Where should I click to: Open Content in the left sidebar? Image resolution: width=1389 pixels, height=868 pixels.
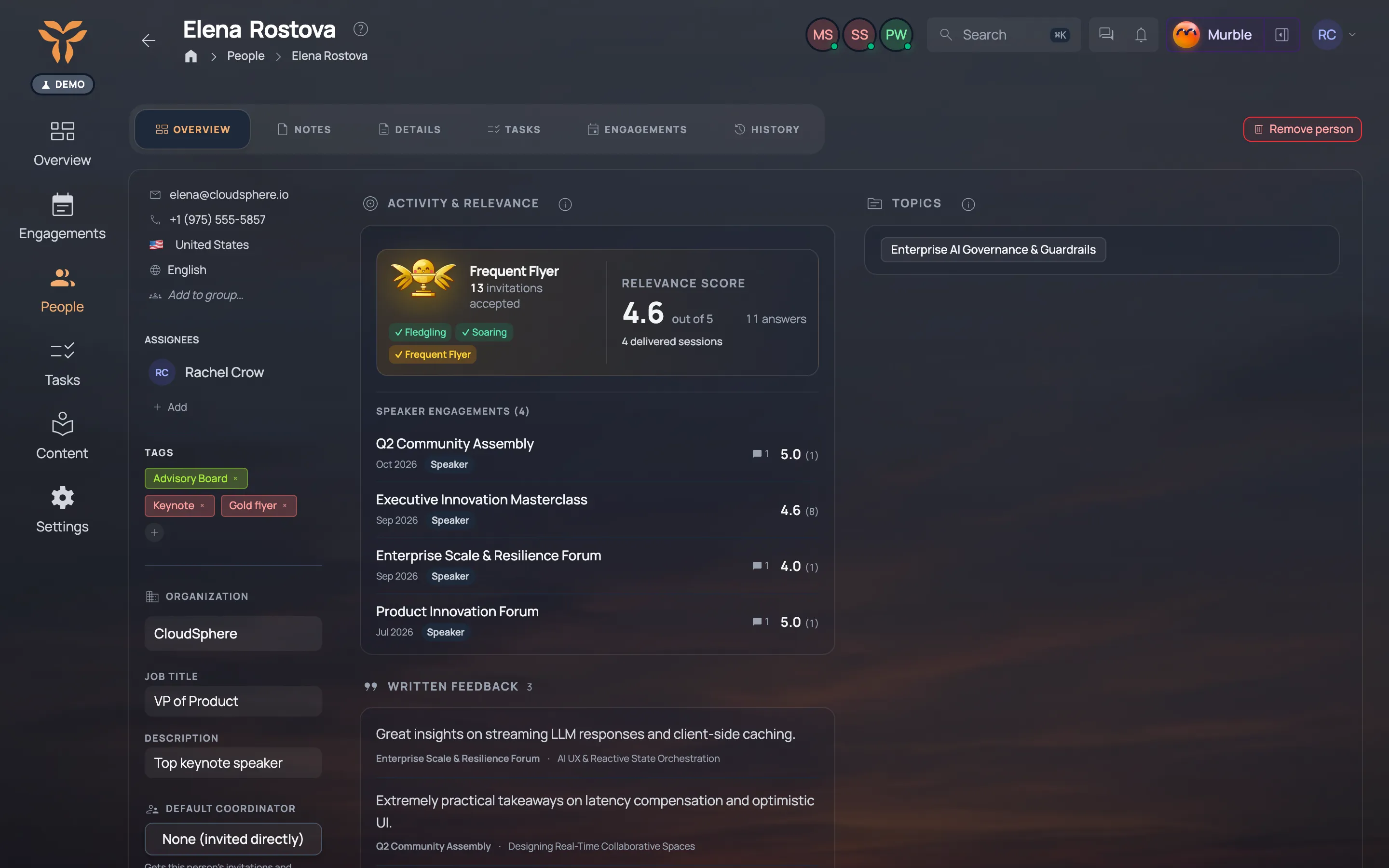point(62,437)
